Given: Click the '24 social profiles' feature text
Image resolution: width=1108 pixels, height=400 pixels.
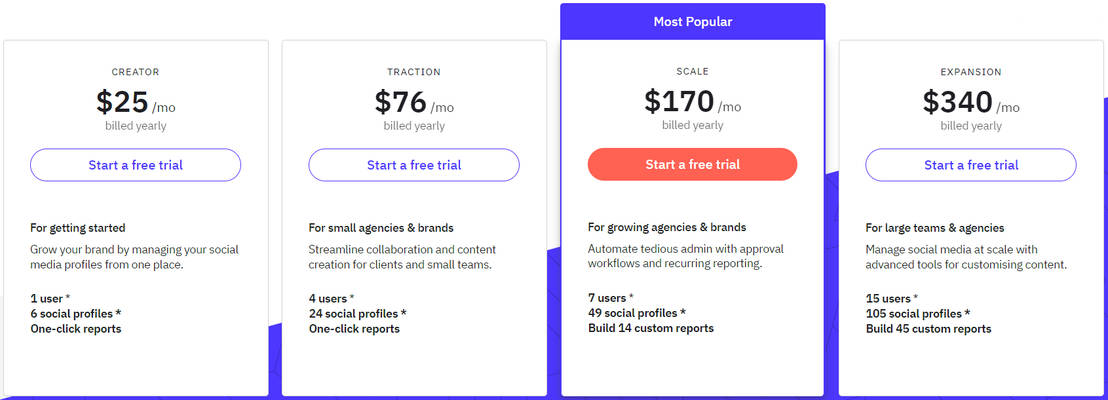Looking at the screenshot, I should (357, 313).
